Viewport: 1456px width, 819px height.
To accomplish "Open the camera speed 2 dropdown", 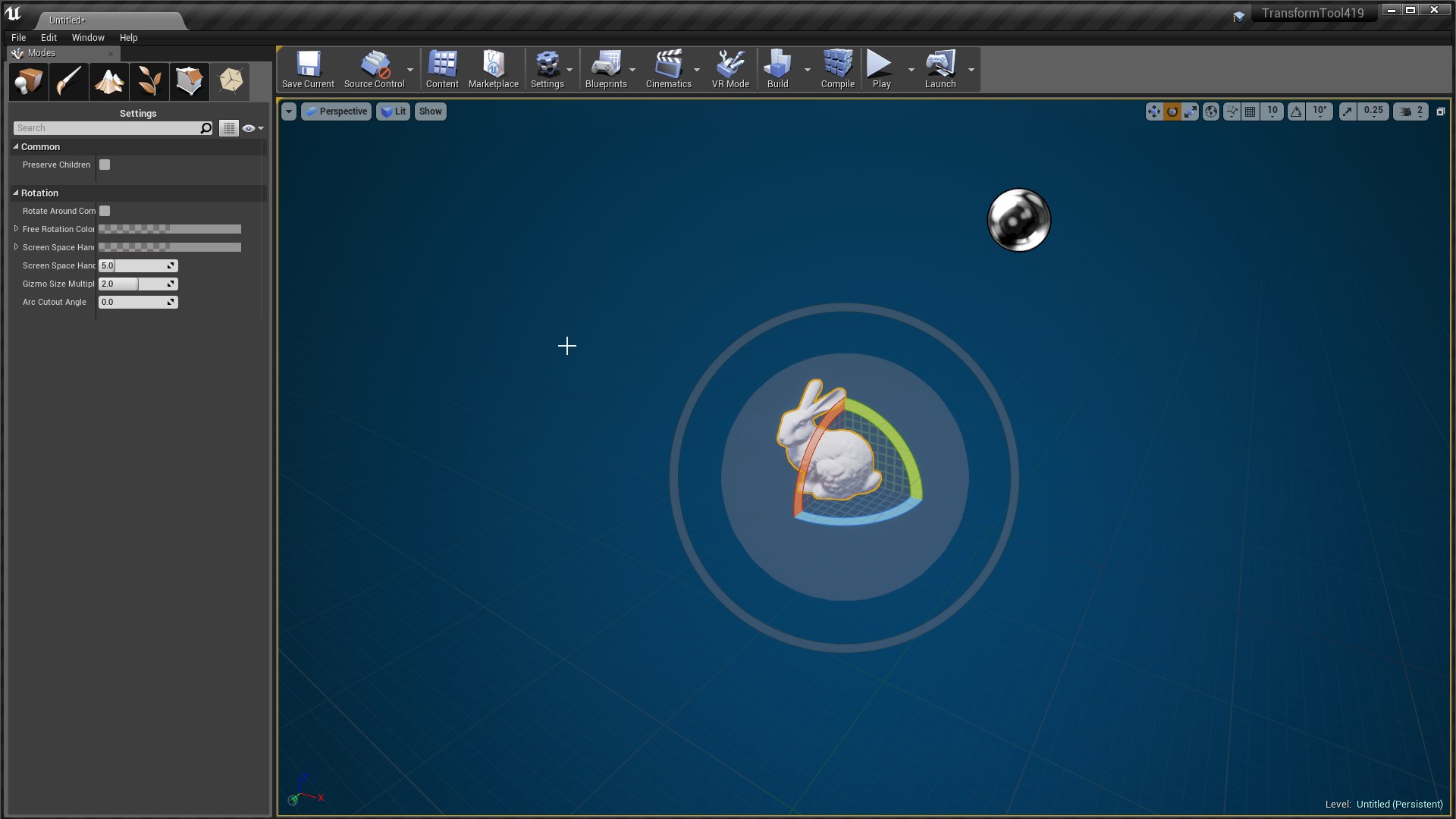I will [1411, 111].
